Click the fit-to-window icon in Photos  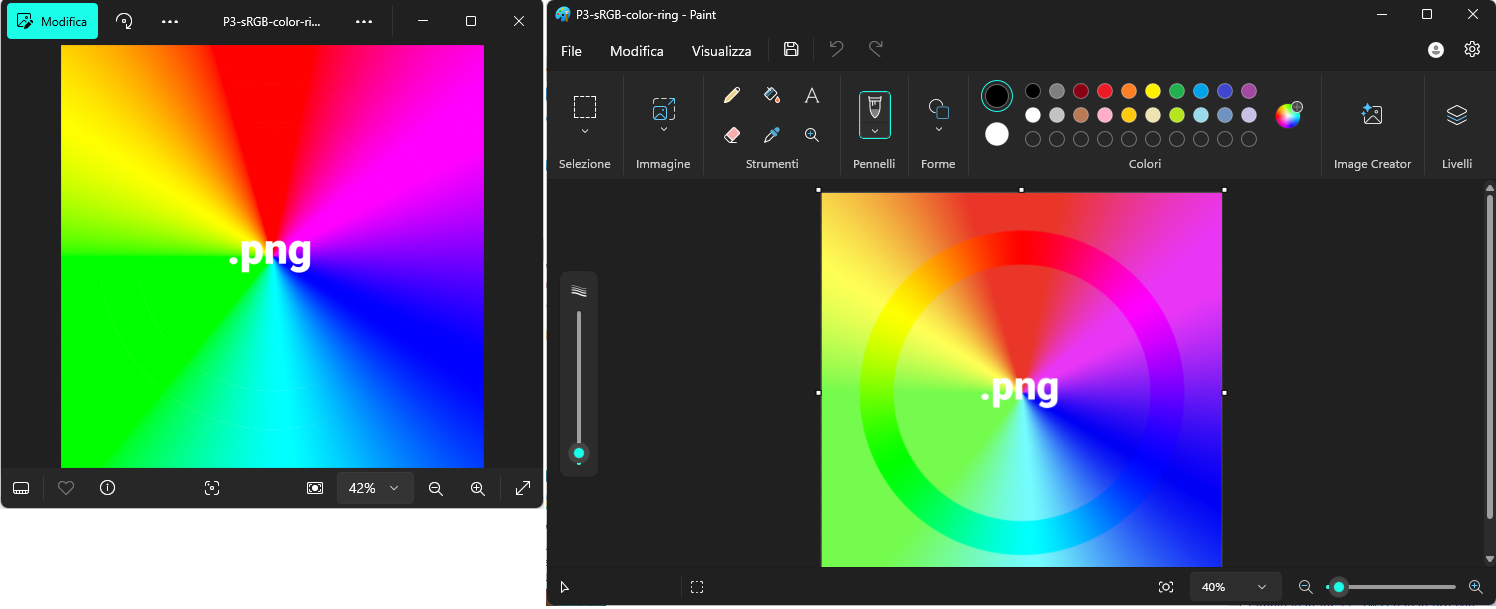[315, 488]
